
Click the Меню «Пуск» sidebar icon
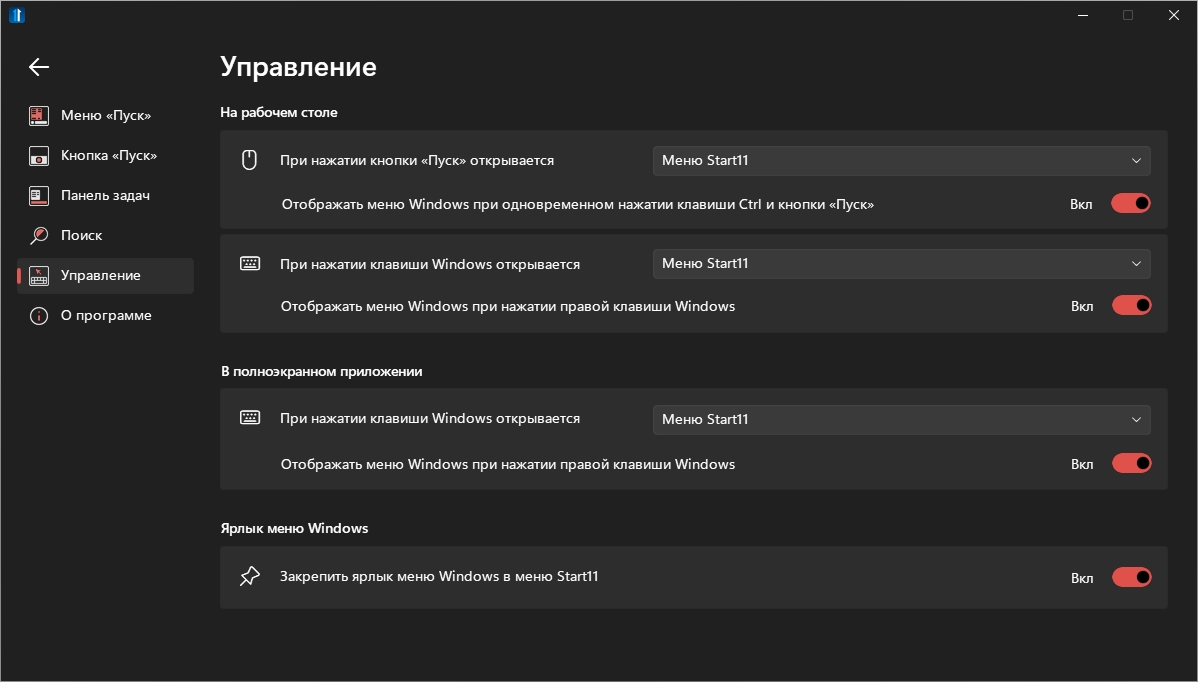[x=39, y=116]
